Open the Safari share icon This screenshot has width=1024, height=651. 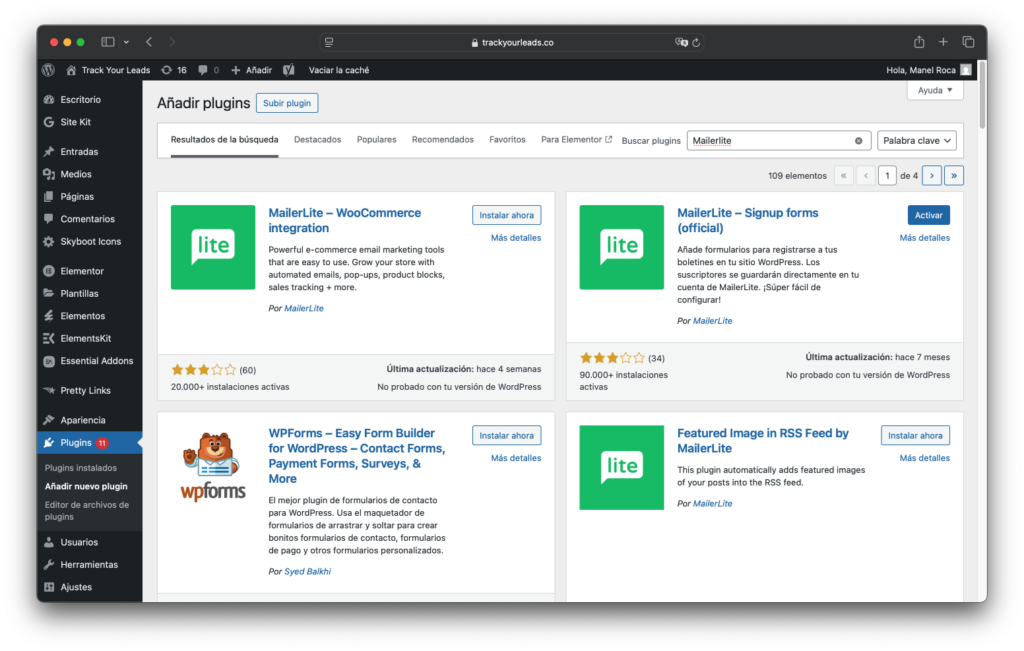(x=919, y=42)
